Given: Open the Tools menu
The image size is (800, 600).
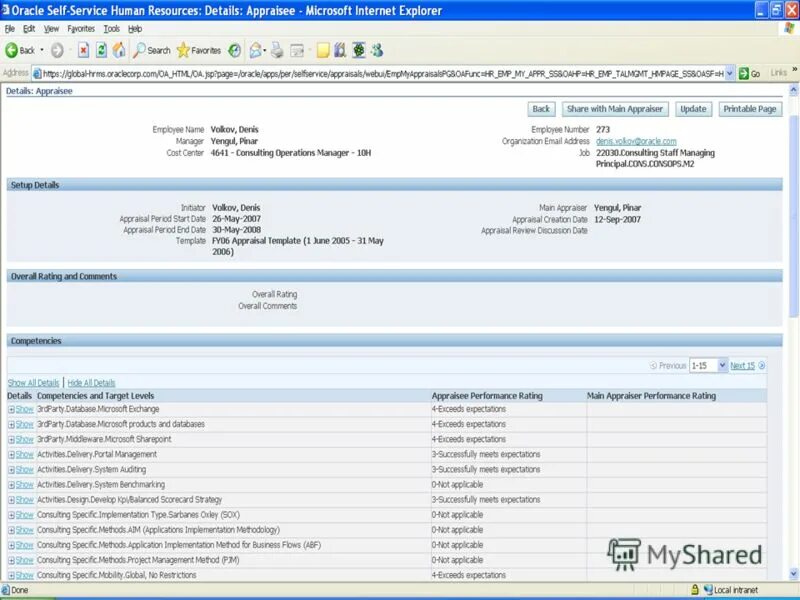Looking at the screenshot, I should tap(111, 29).
